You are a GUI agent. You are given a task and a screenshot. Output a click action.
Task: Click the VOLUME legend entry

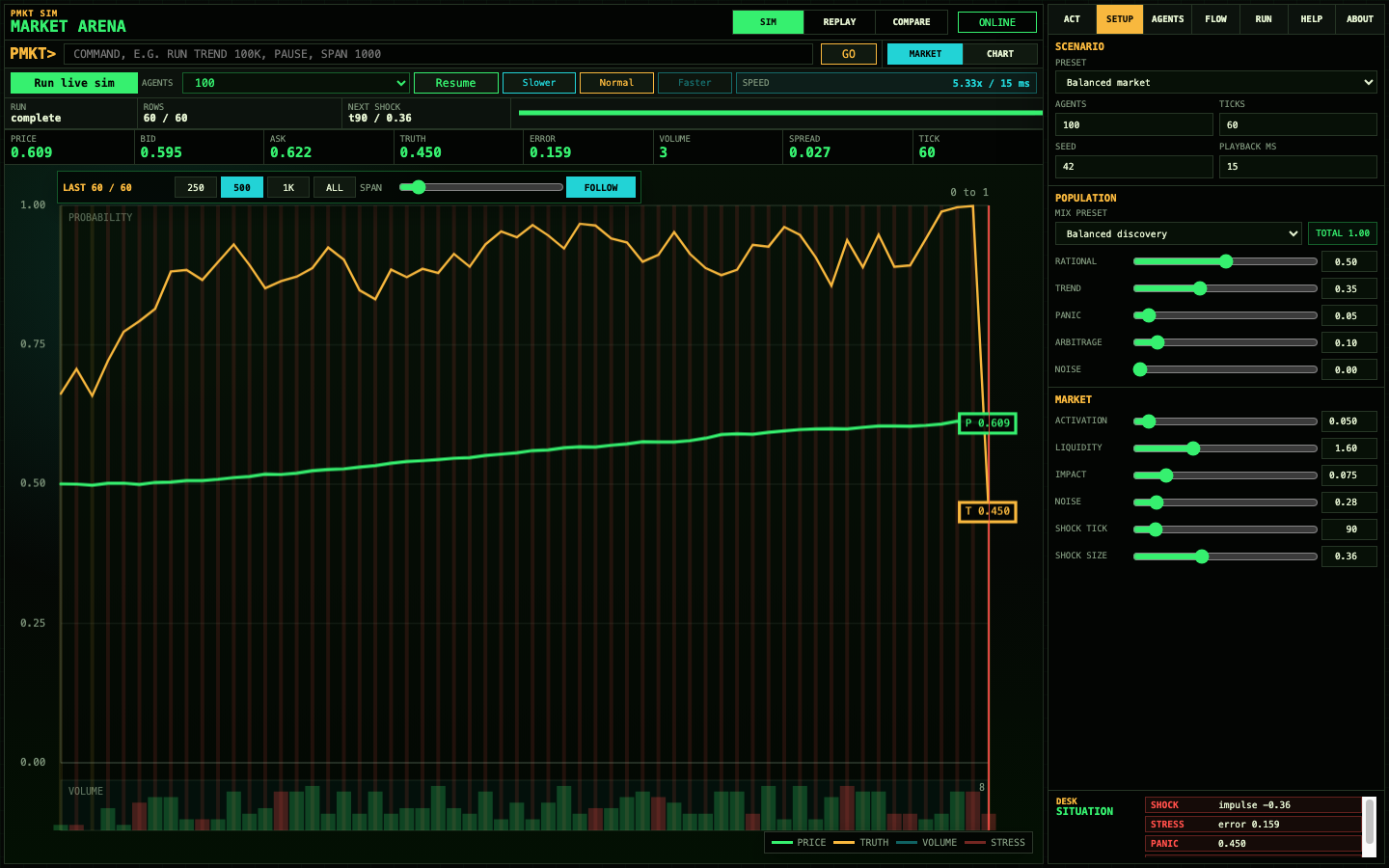click(x=926, y=843)
